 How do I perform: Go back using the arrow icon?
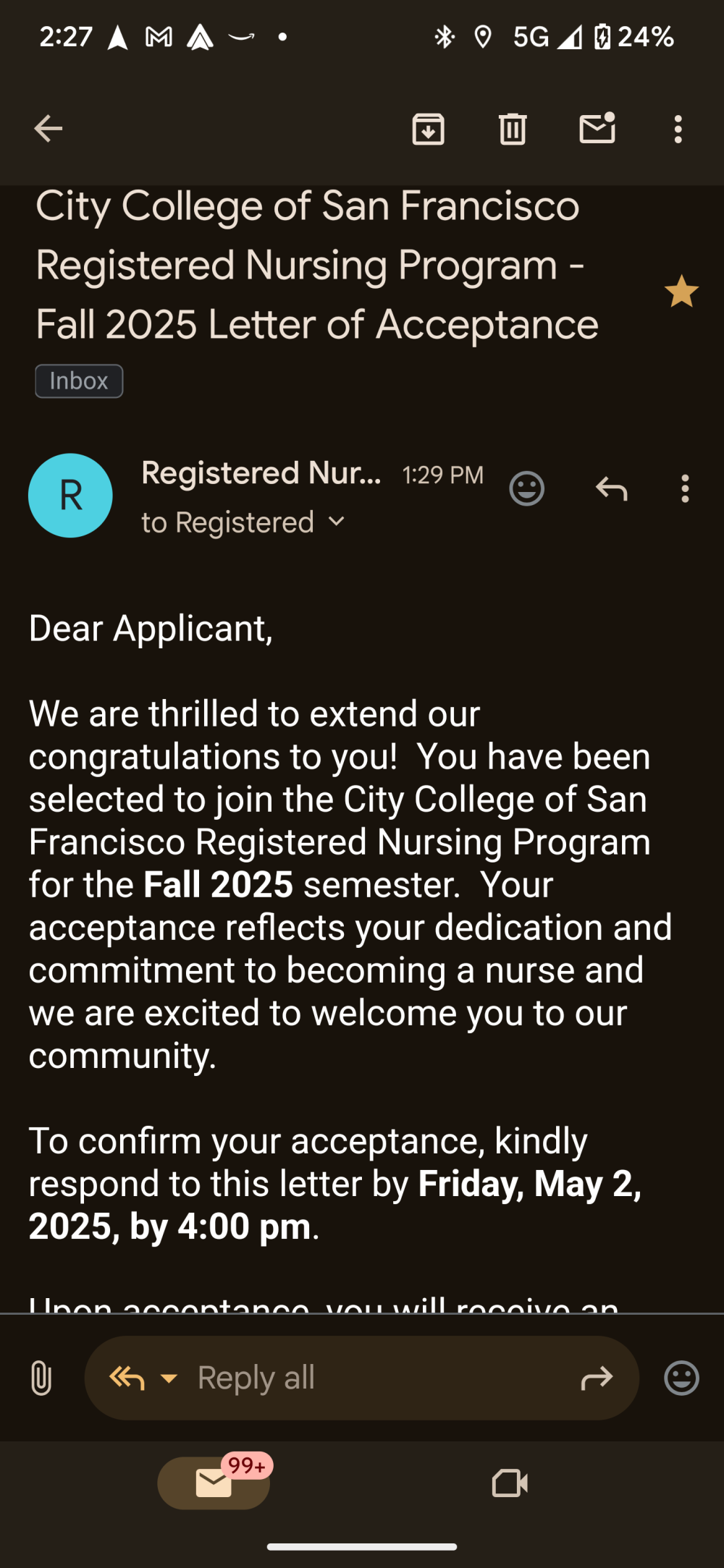[49, 130]
